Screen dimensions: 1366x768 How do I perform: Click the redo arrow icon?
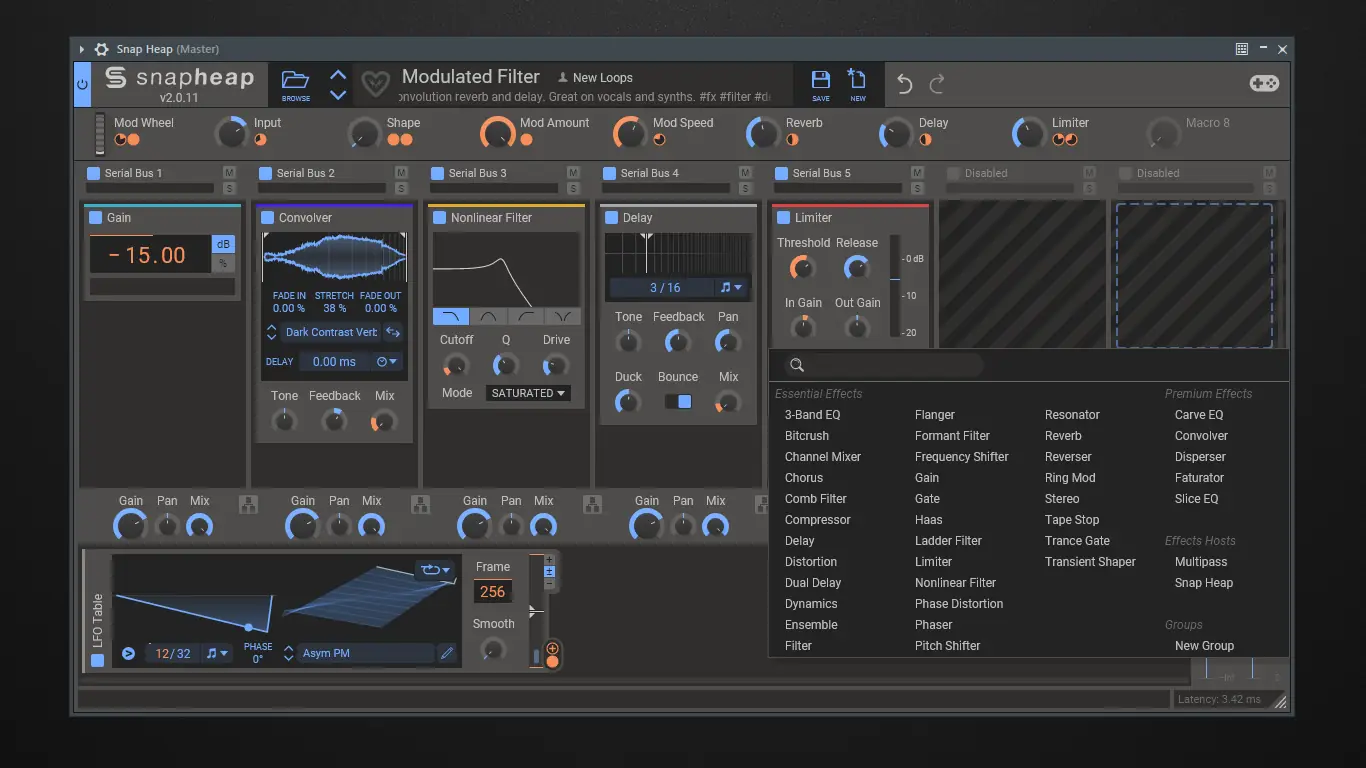click(x=937, y=85)
